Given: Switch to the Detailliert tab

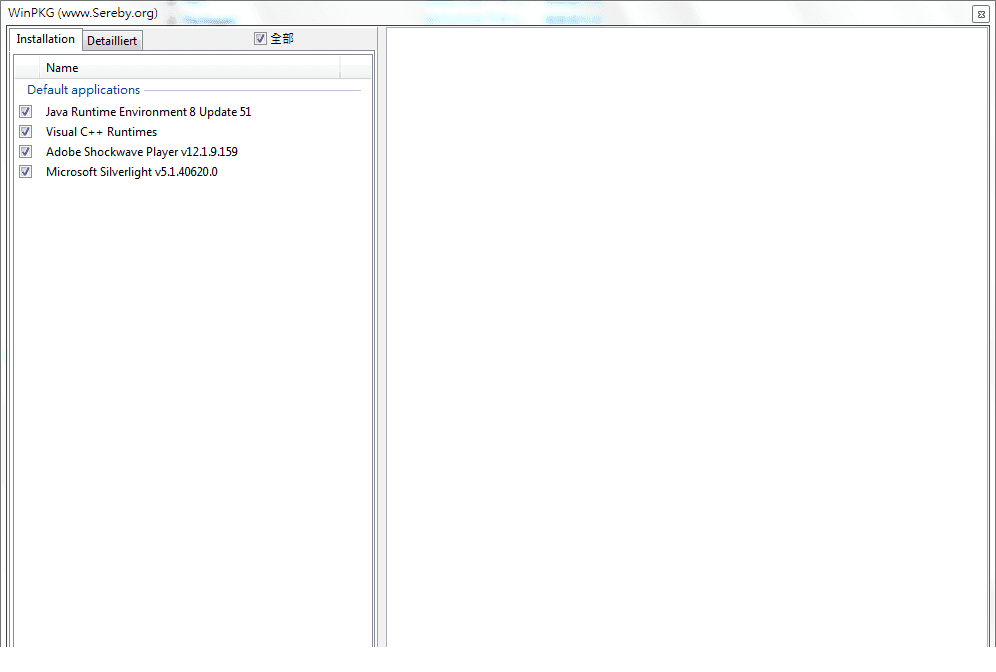Looking at the screenshot, I should (112, 40).
